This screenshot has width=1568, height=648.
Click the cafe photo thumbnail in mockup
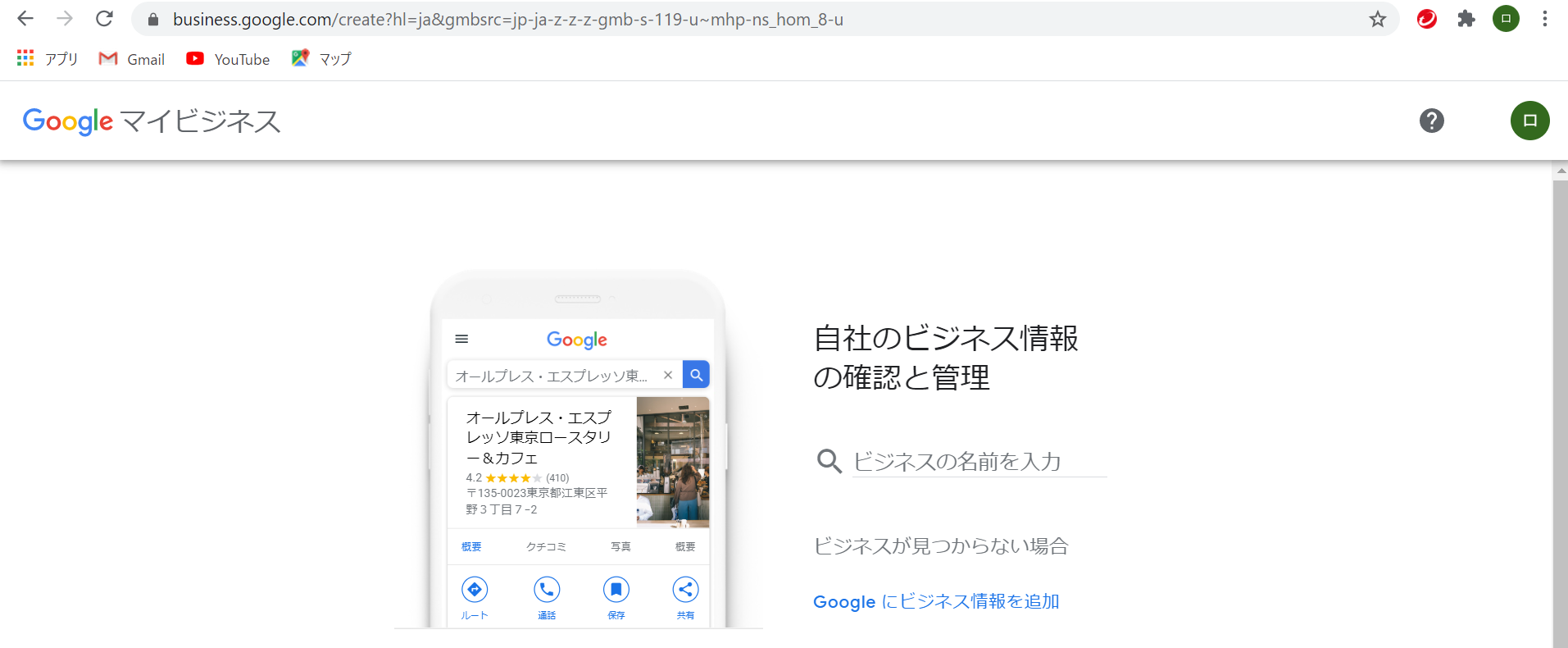pos(673,462)
